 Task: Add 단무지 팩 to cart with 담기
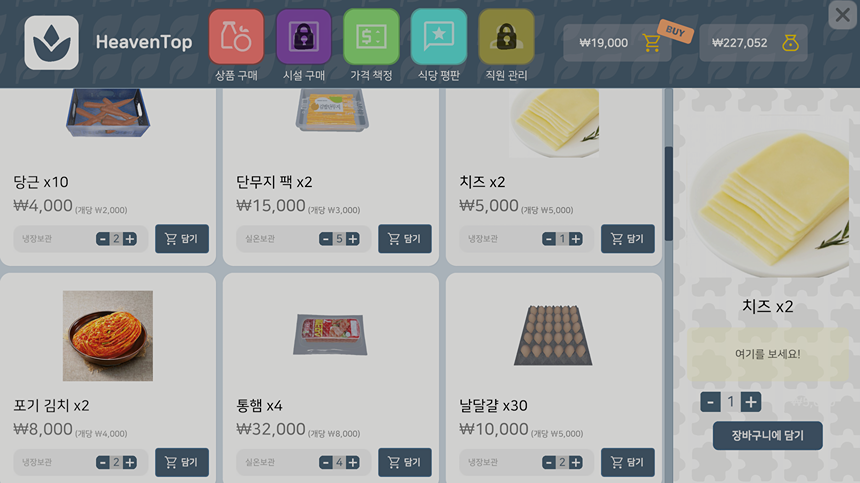pos(405,238)
